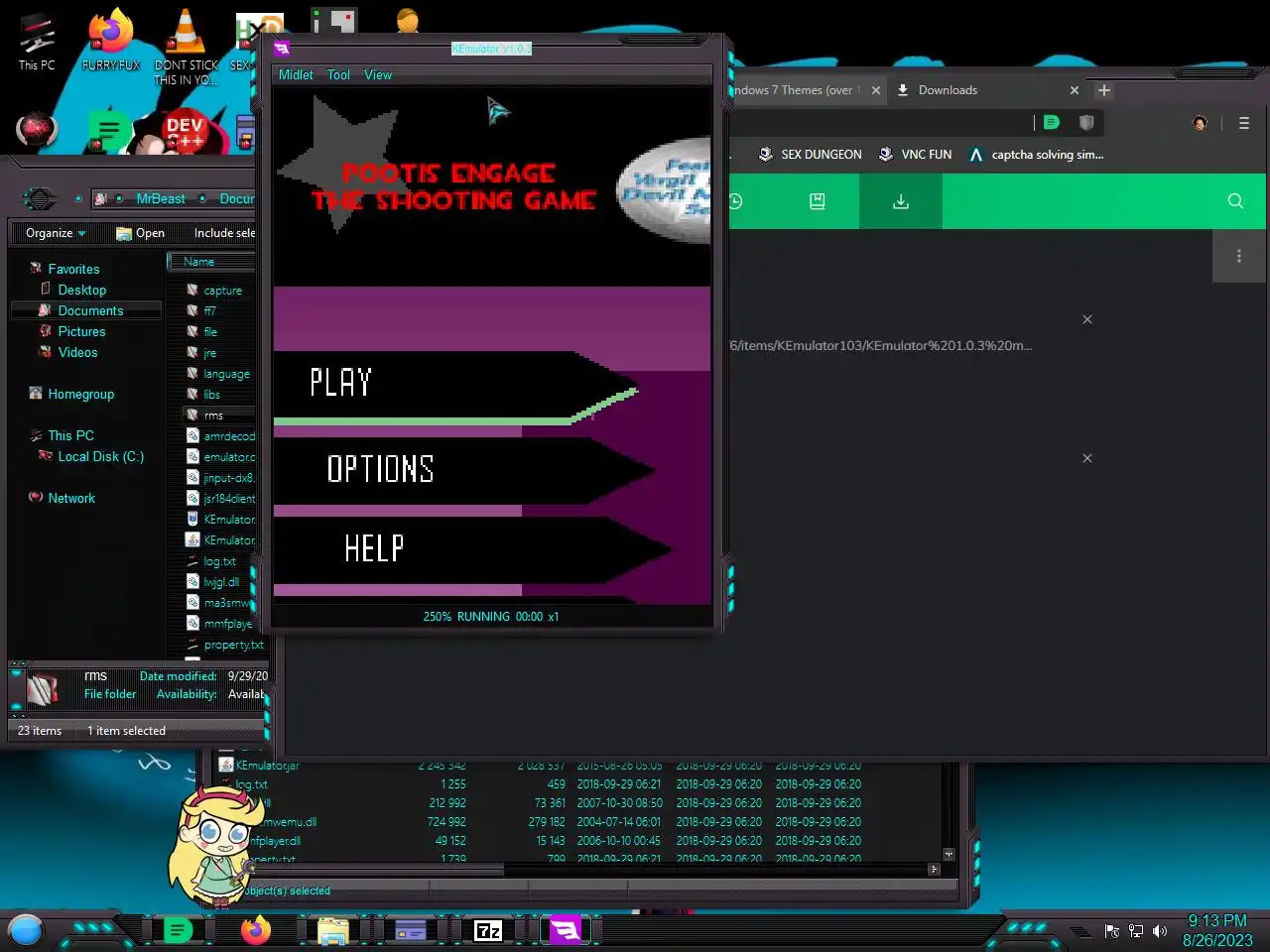1270x952 pixels.
Task: Select the capture folder in the file list
Action: point(222,291)
